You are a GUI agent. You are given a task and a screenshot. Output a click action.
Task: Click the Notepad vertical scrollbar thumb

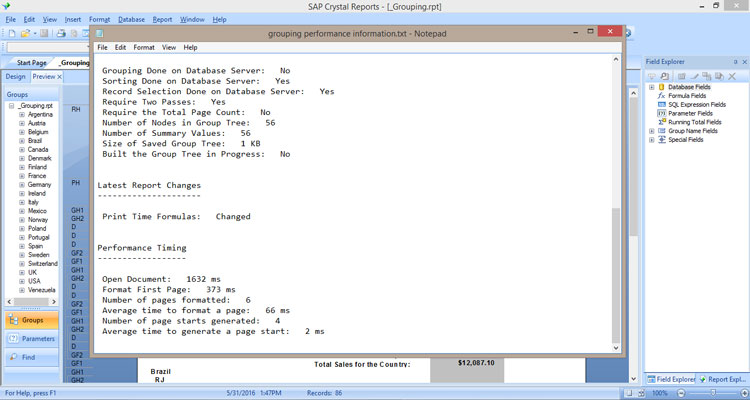[616, 275]
